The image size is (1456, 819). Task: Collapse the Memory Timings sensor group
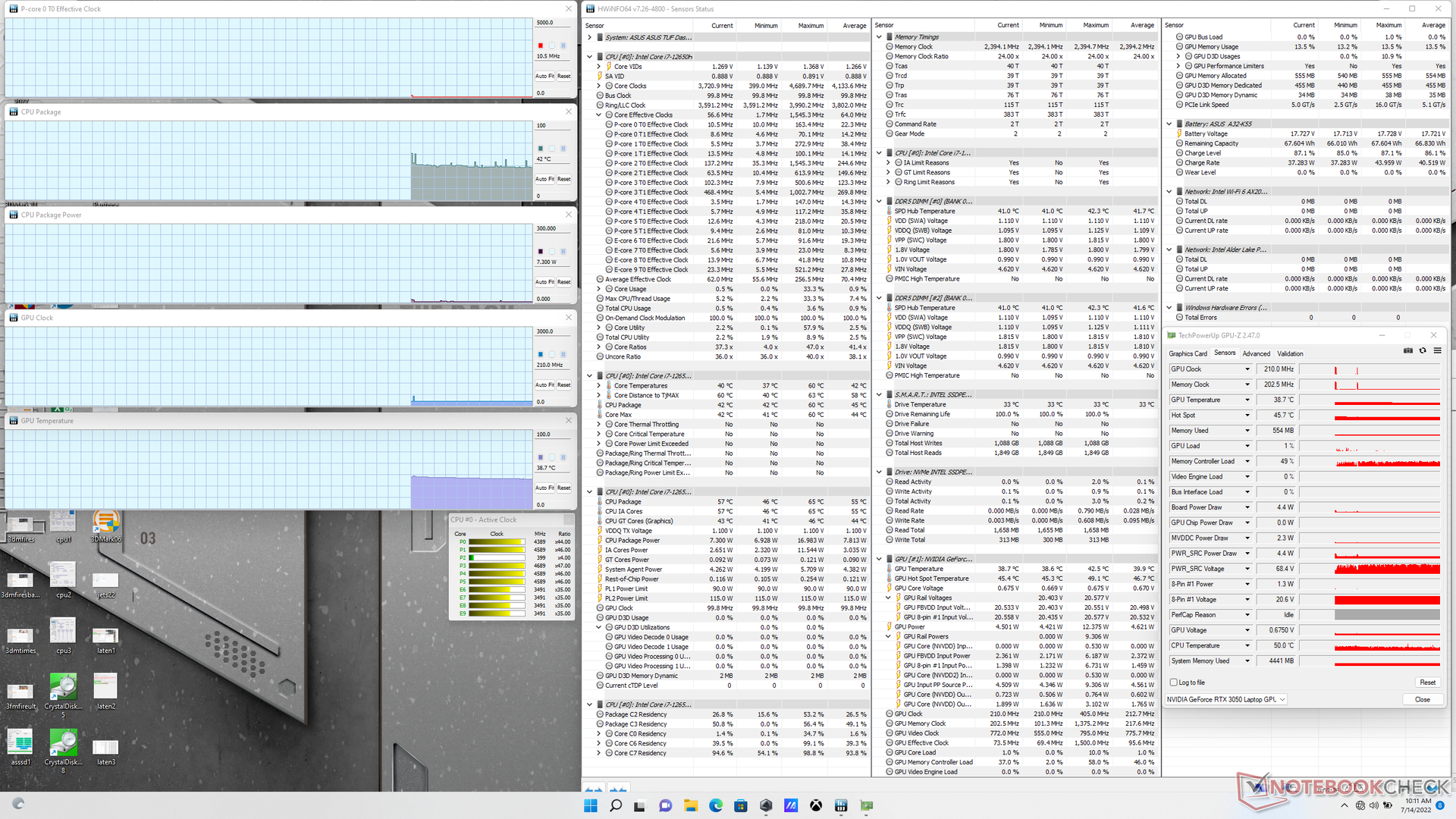tap(879, 37)
